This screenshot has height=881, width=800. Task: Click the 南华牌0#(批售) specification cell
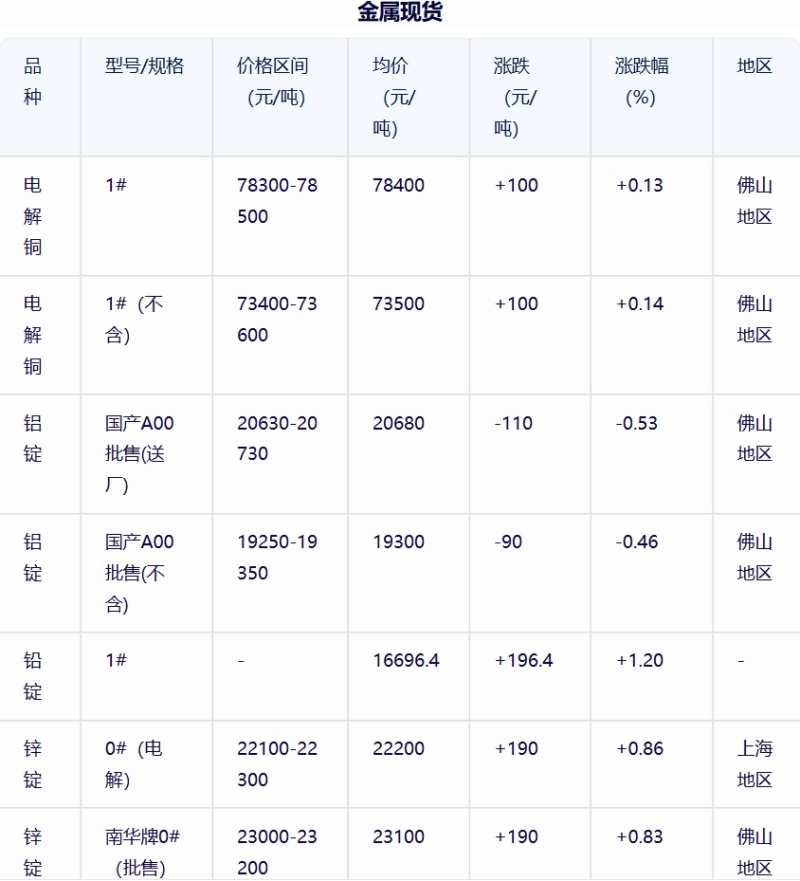(x=142, y=852)
